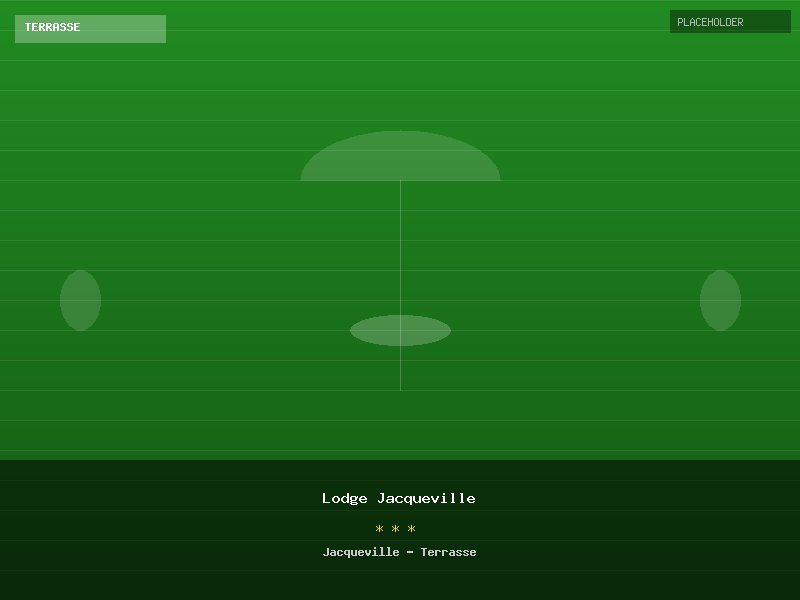This screenshot has width=800, height=600.
Task: Click the right oval shape
Action: click(720, 300)
